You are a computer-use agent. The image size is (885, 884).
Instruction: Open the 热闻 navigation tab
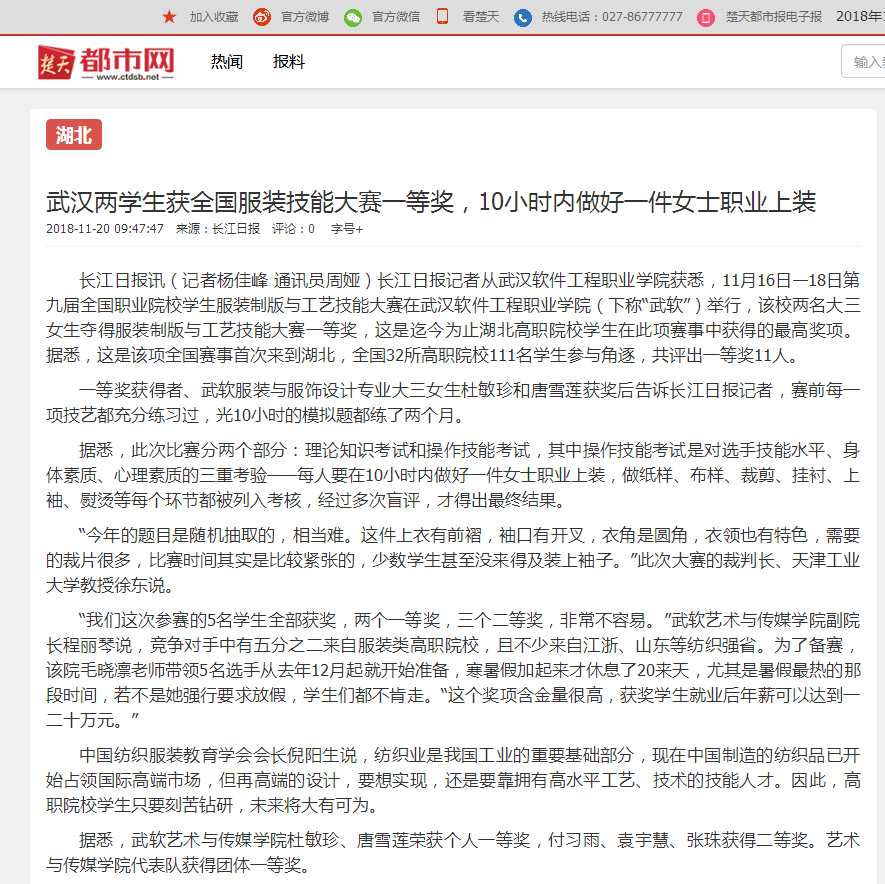pyautogui.click(x=227, y=62)
